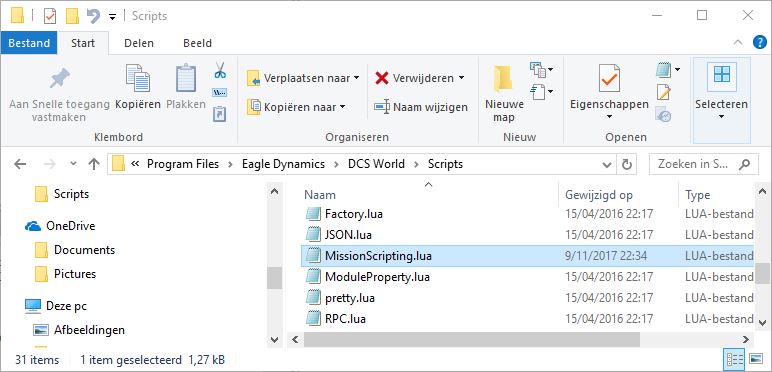Click the blue help question mark icon
Screen dimensions: 772x372
(760, 43)
